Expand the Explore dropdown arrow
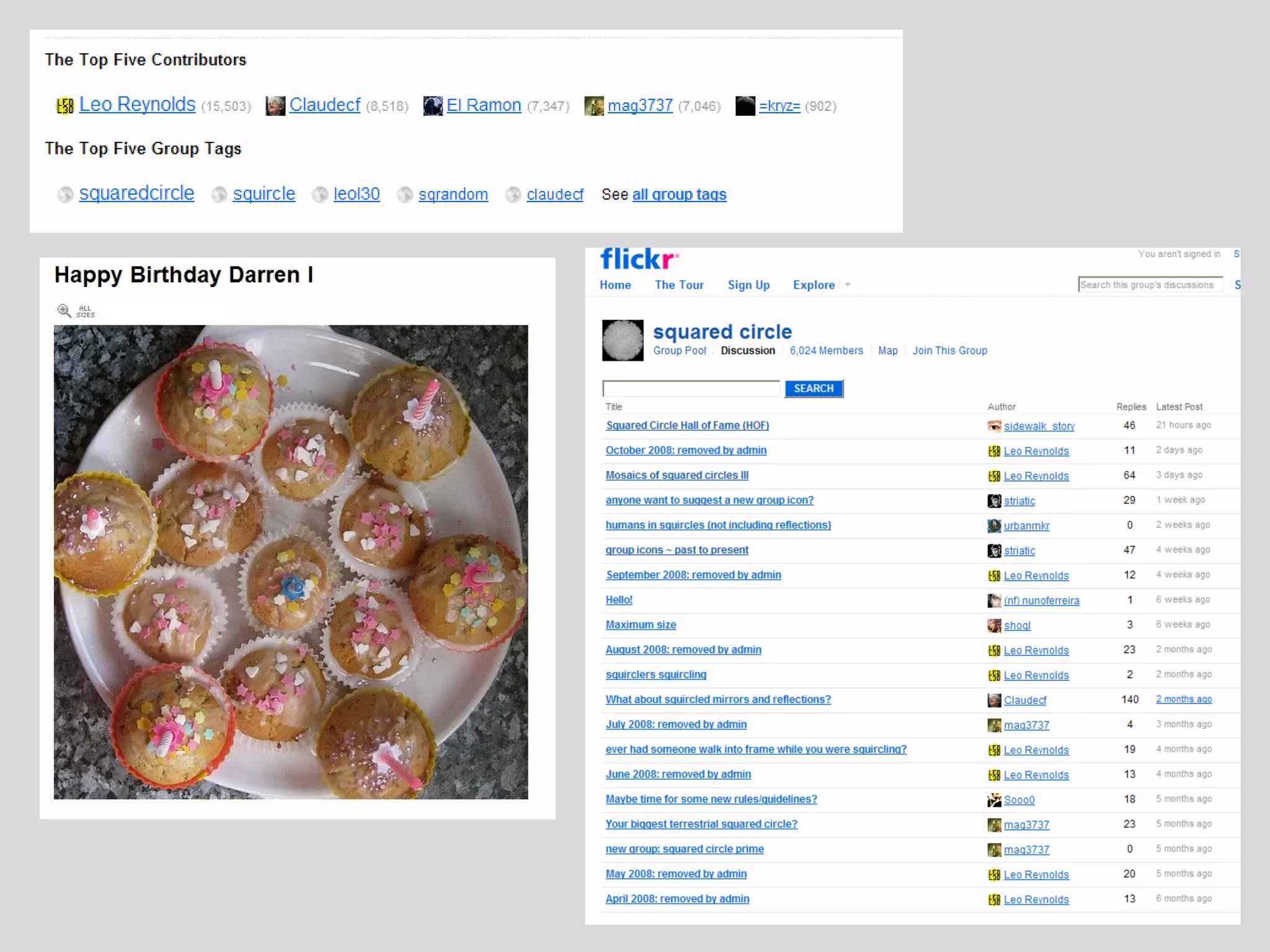Image resolution: width=1270 pixels, height=952 pixels. click(x=848, y=285)
